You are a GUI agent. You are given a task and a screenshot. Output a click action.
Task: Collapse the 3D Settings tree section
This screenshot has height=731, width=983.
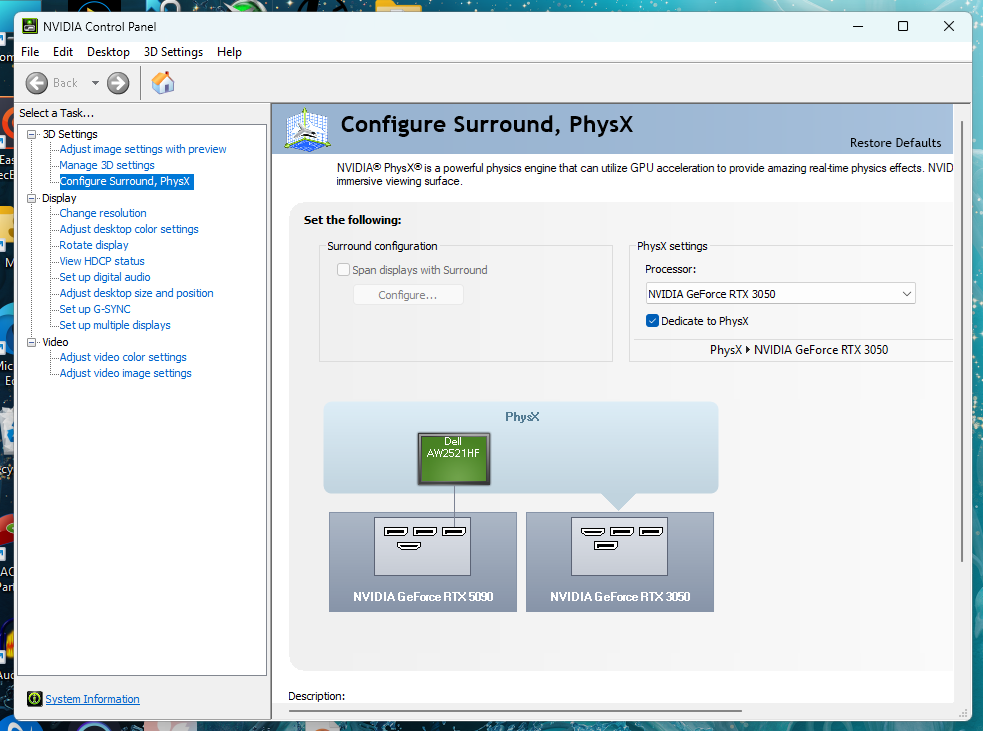(31, 133)
